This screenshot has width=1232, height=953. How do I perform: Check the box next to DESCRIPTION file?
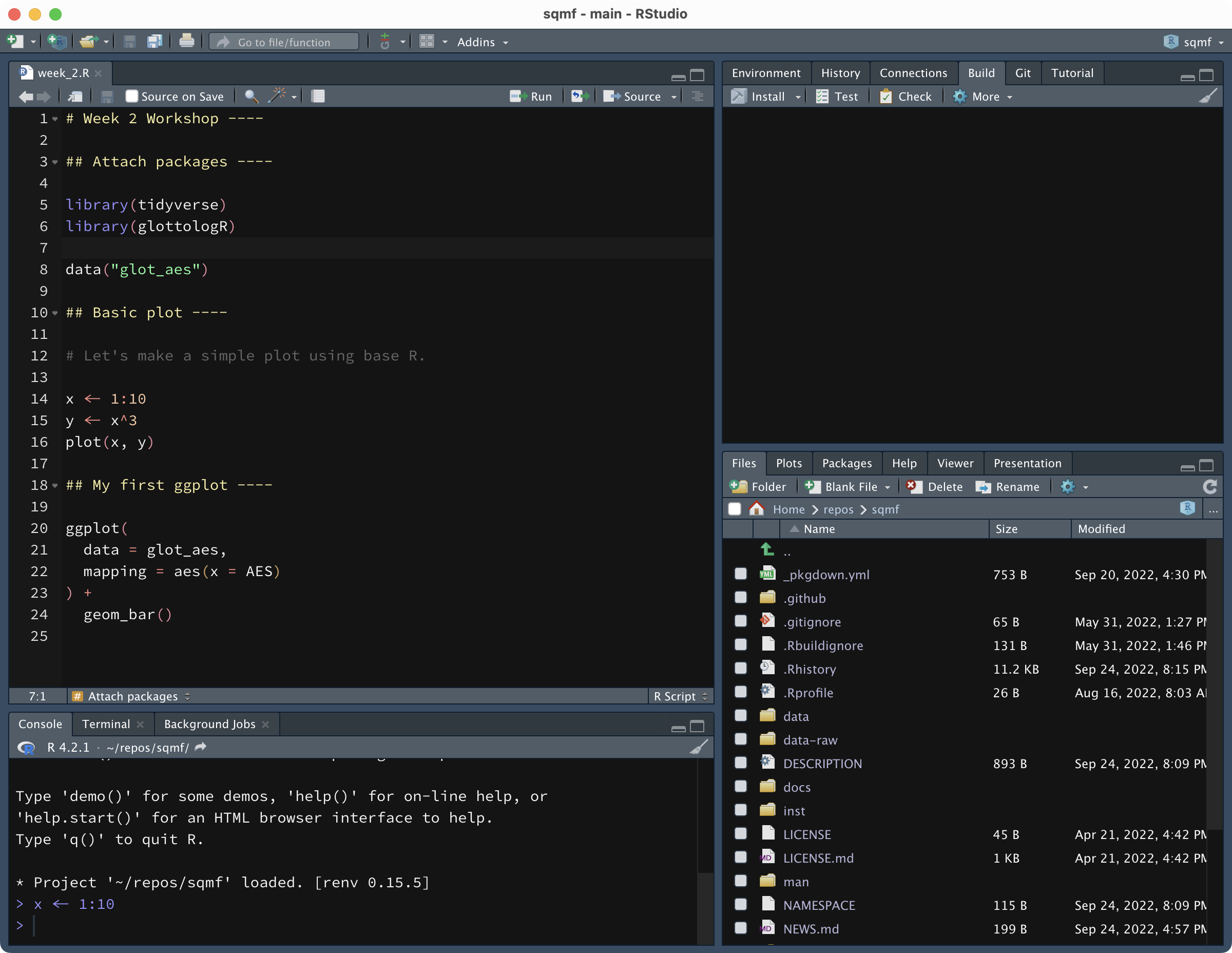(741, 763)
